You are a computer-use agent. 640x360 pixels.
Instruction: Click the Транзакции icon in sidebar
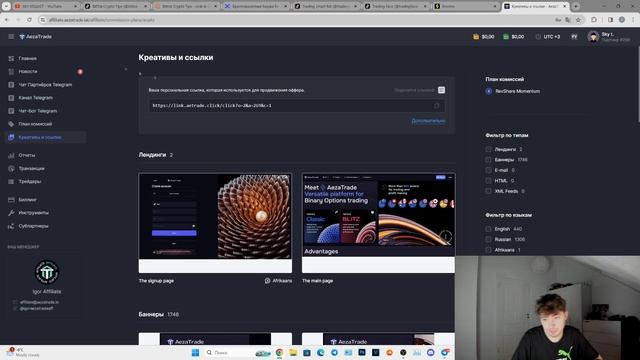pos(11,168)
